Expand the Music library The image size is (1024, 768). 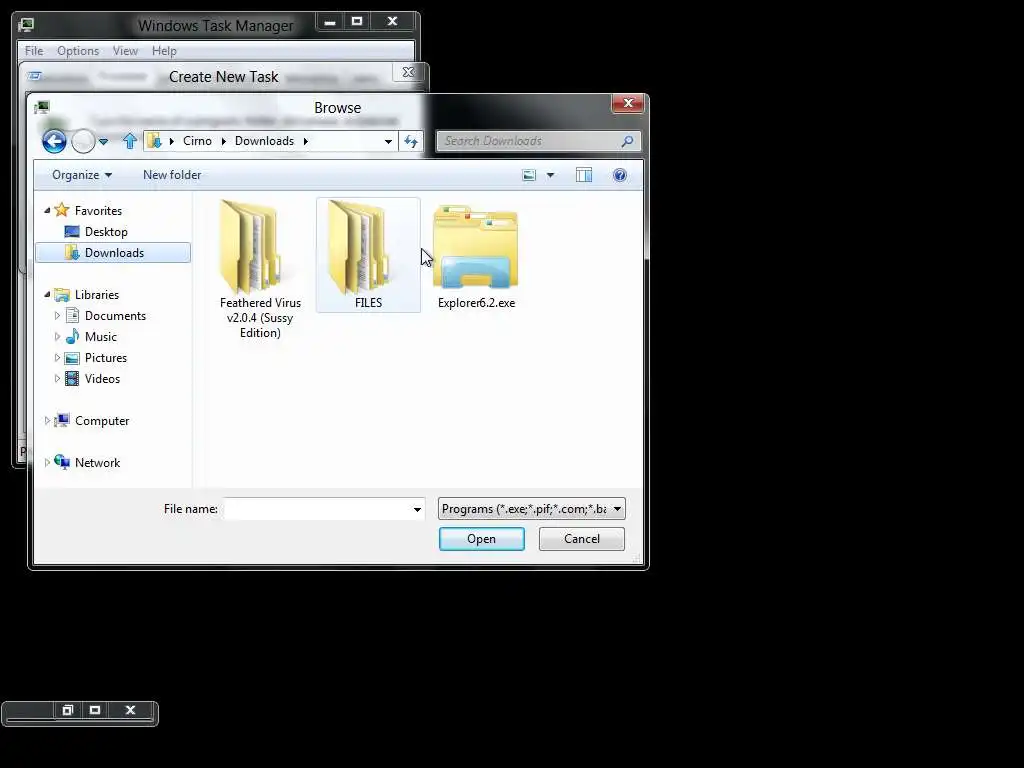pos(57,337)
